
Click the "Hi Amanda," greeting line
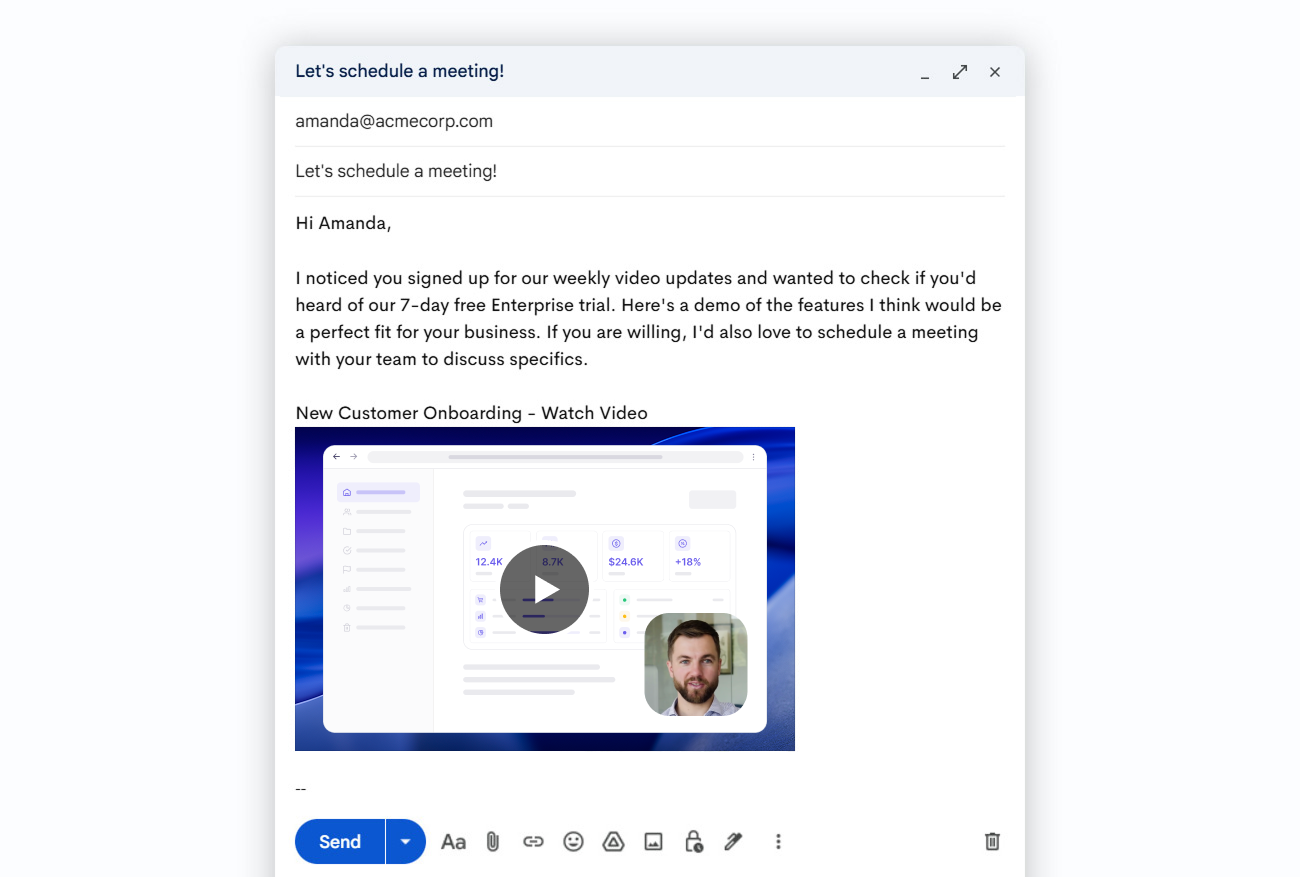343,223
